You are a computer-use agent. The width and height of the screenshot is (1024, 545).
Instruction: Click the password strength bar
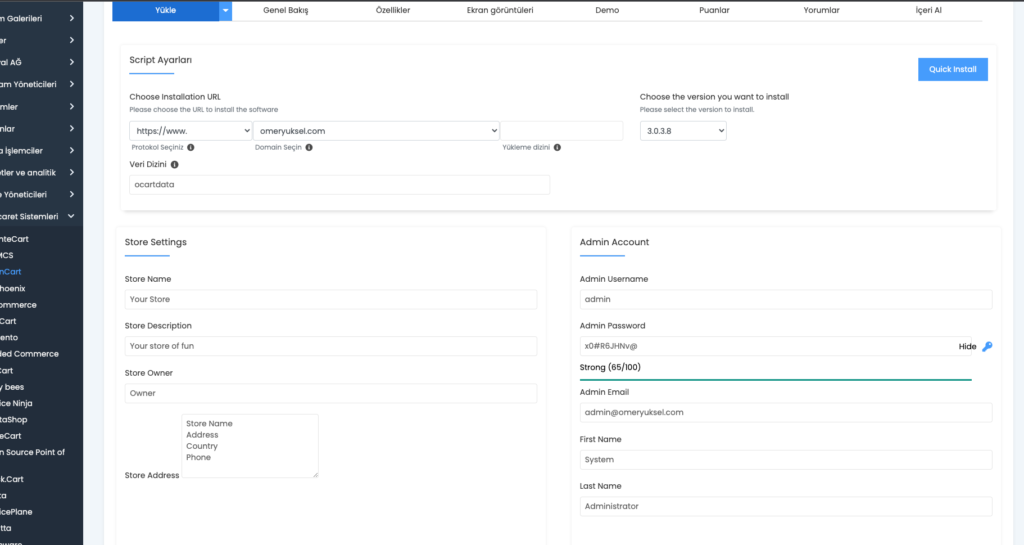coord(775,379)
